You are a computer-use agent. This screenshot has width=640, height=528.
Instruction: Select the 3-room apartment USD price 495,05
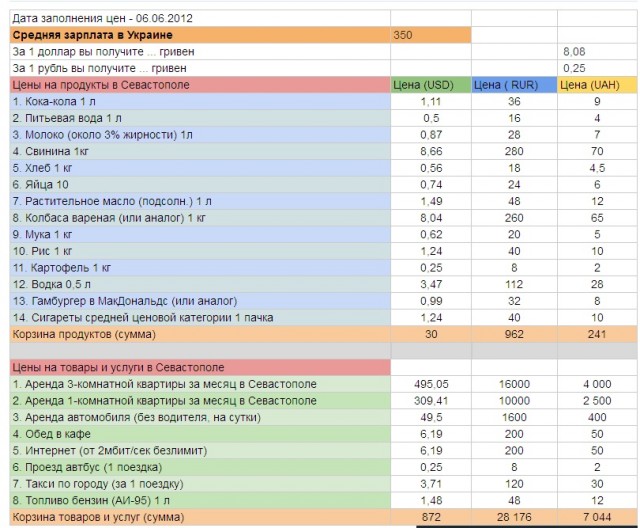pos(431,383)
